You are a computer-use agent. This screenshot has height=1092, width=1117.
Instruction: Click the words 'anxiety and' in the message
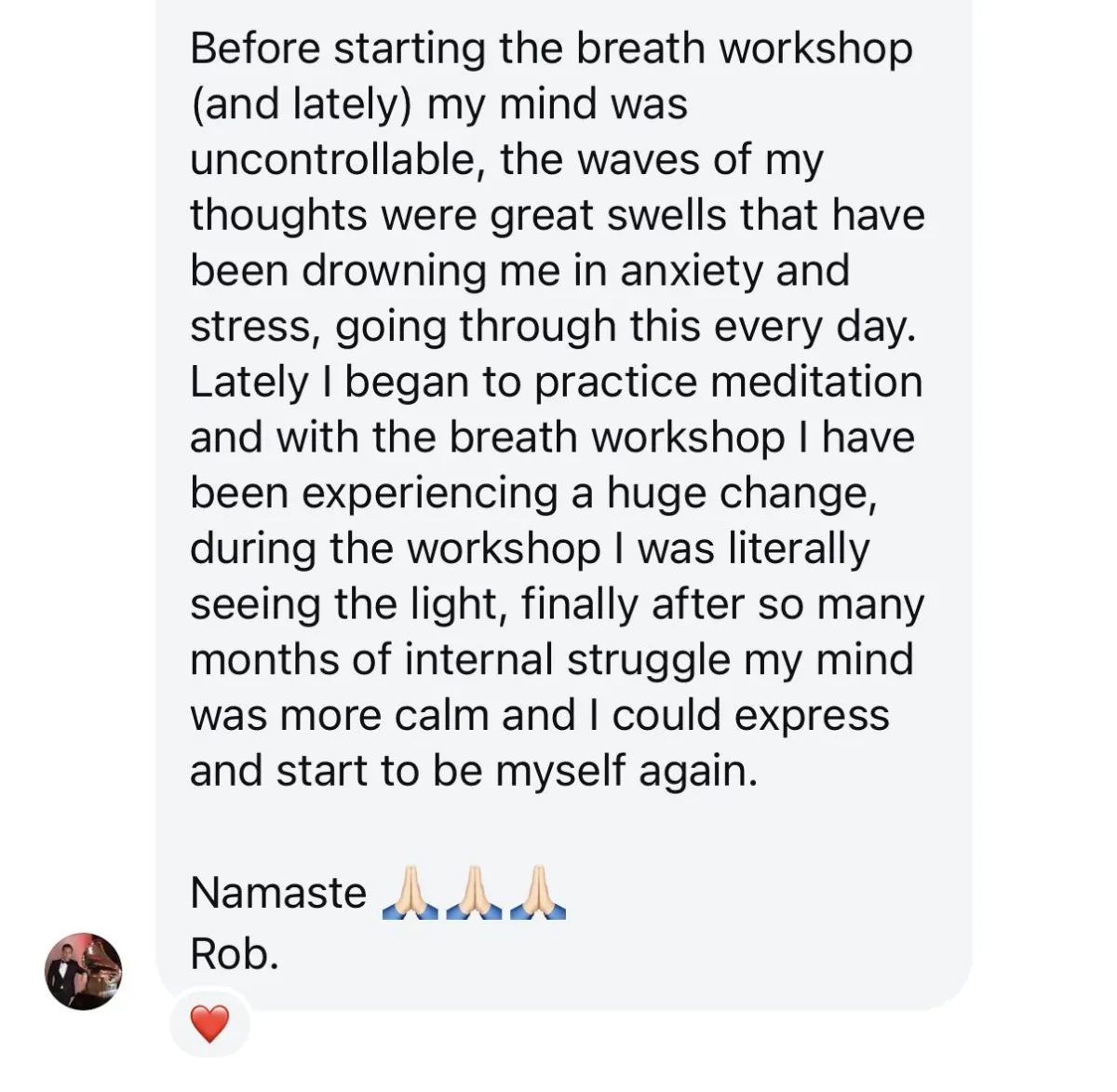point(735,271)
